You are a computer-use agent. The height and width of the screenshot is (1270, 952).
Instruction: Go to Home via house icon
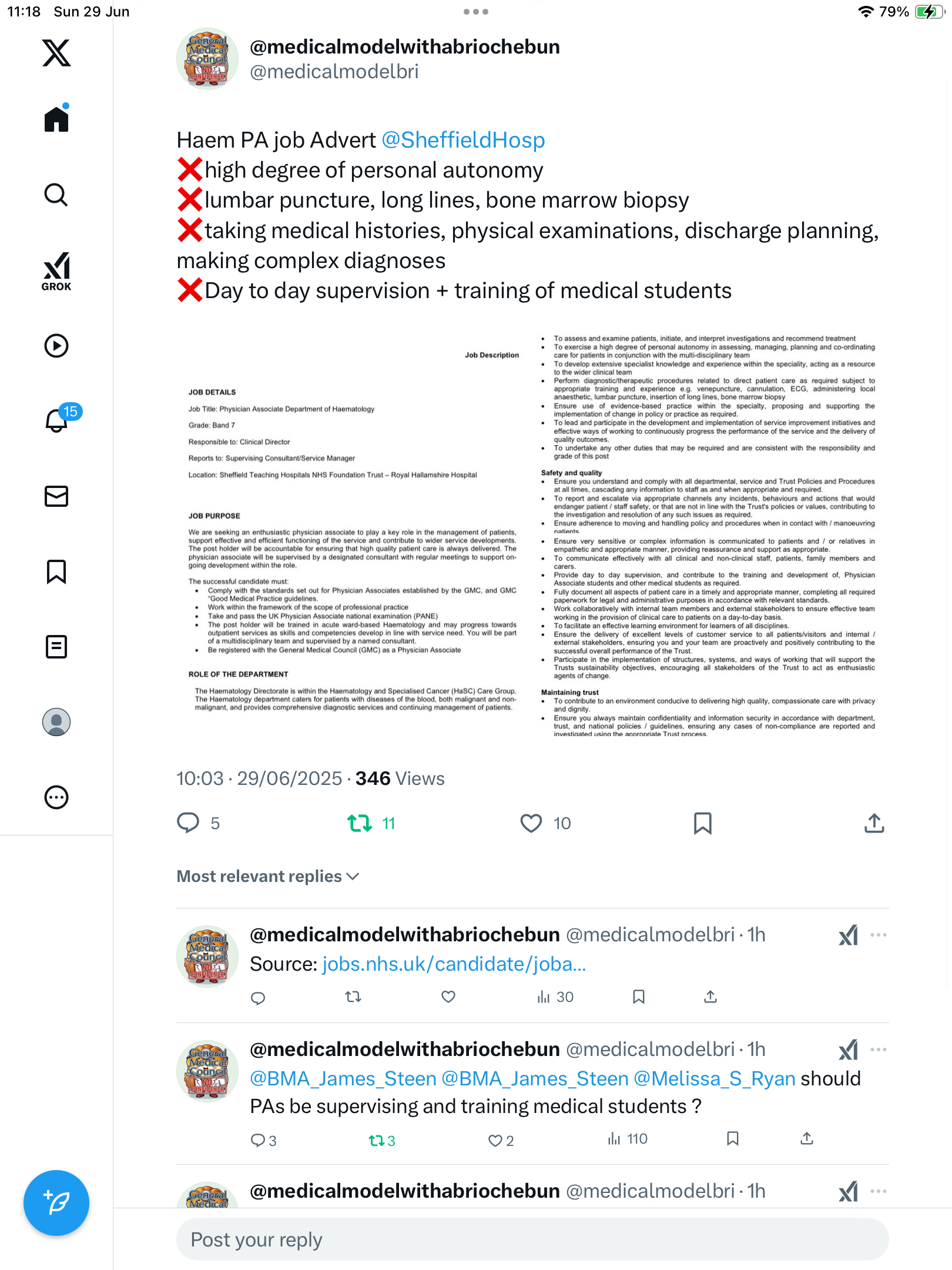(x=56, y=118)
